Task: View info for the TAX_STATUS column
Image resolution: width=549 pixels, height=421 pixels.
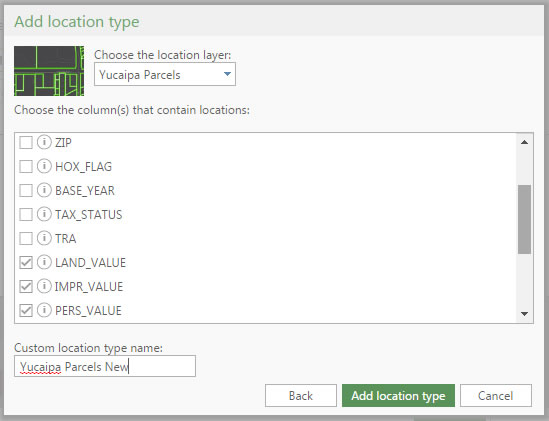Action: [x=44, y=214]
